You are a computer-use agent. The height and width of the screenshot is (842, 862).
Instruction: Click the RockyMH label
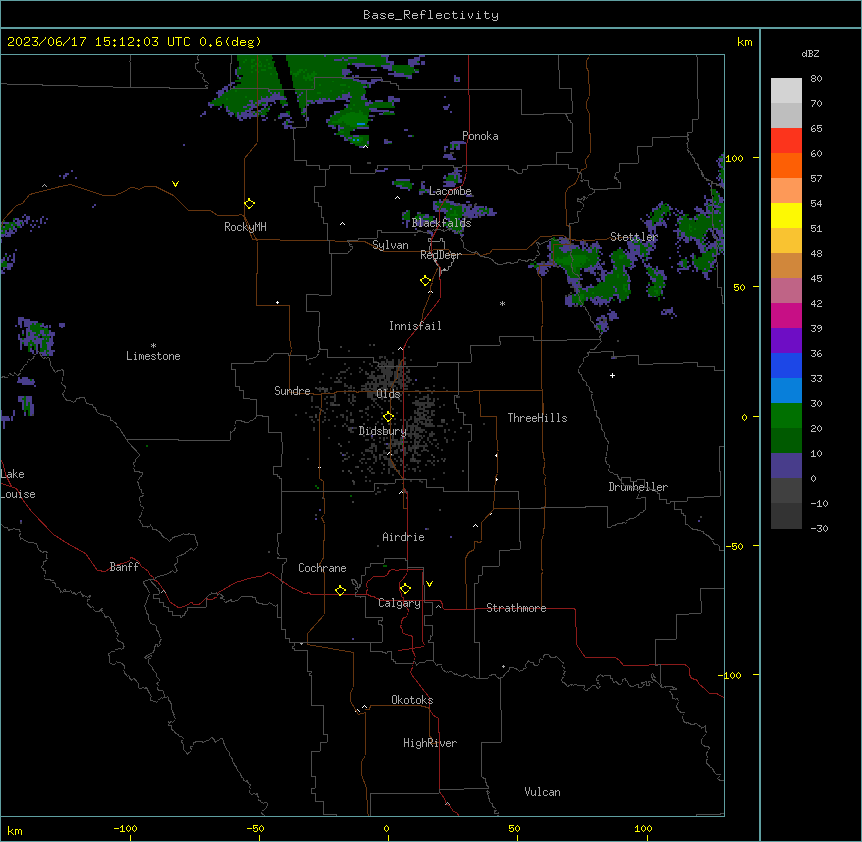click(245, 227)
